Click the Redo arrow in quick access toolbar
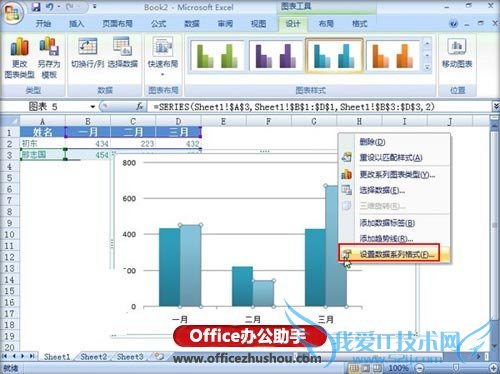The image size is (500, 374). (70, 7)
